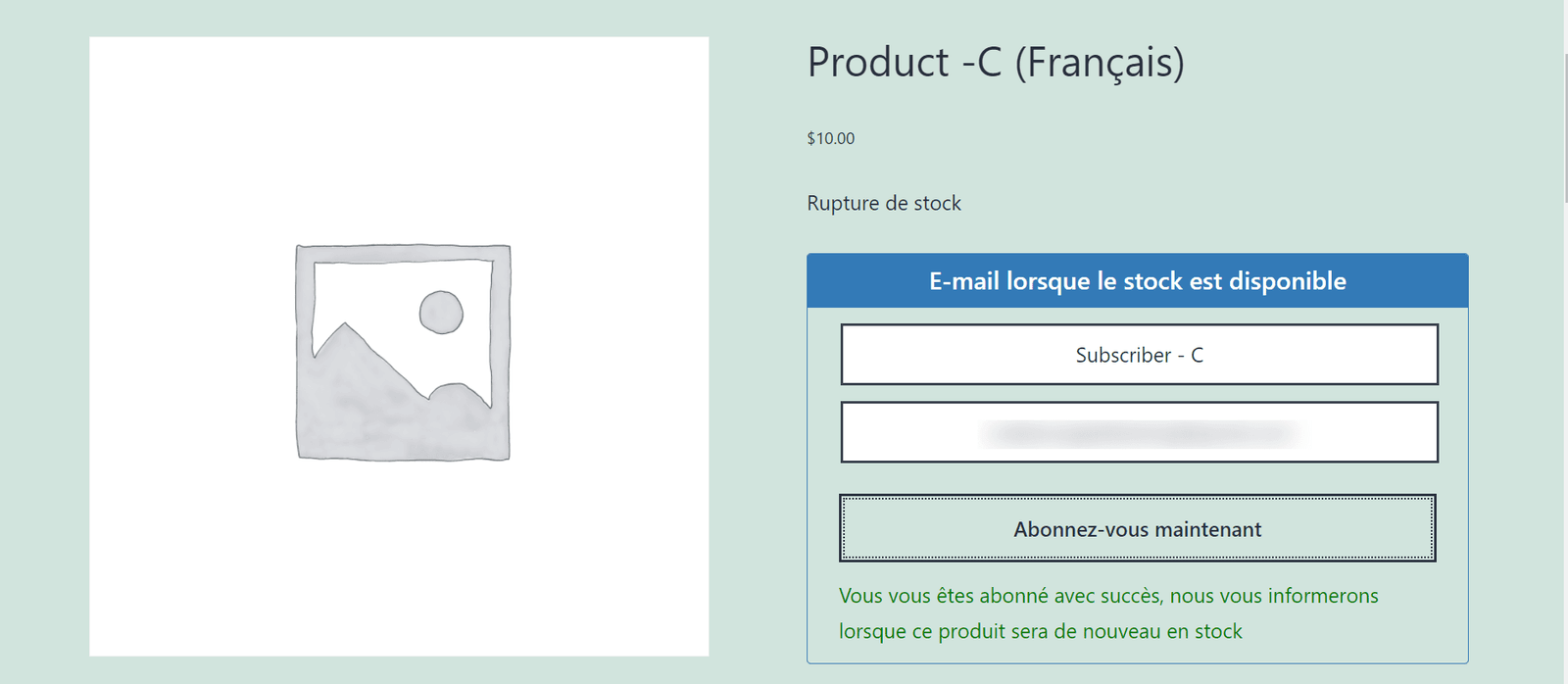Click the blue E-mail lorsque le stock header
The width and height of the screenshot is (1568, 684).
(x=1138, y=281)
